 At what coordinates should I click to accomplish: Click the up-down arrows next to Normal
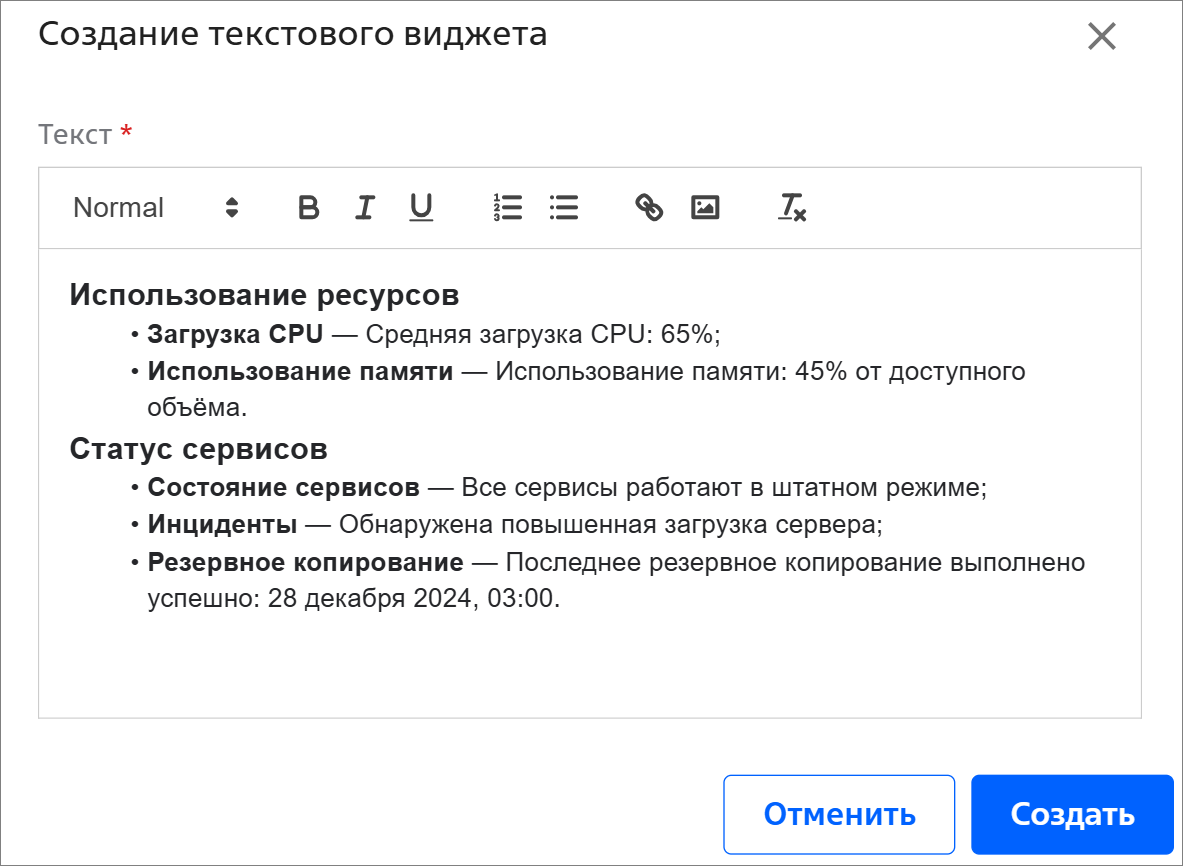tap(232, 207)
